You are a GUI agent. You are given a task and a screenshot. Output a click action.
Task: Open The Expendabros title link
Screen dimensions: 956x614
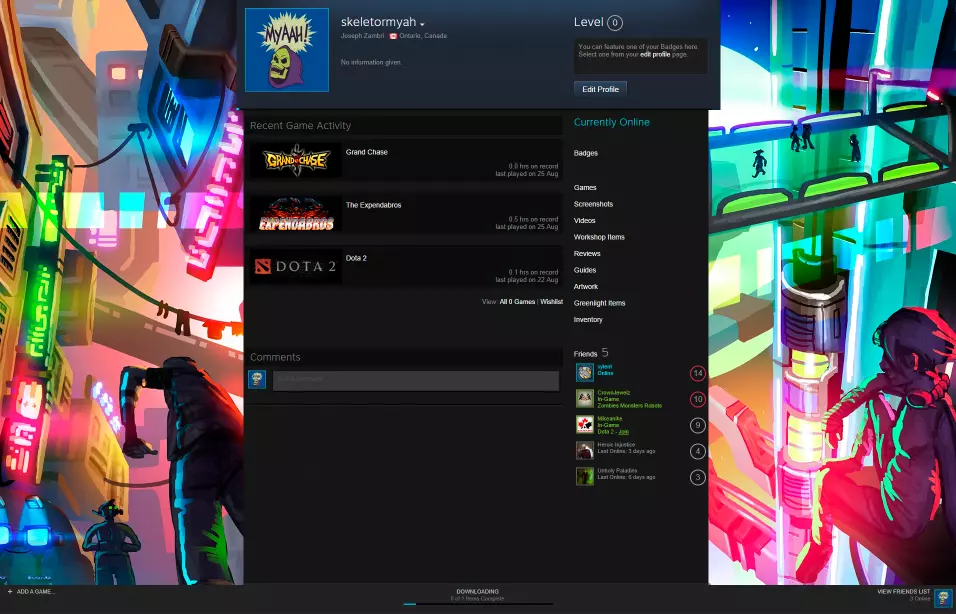tap(373, 205)
